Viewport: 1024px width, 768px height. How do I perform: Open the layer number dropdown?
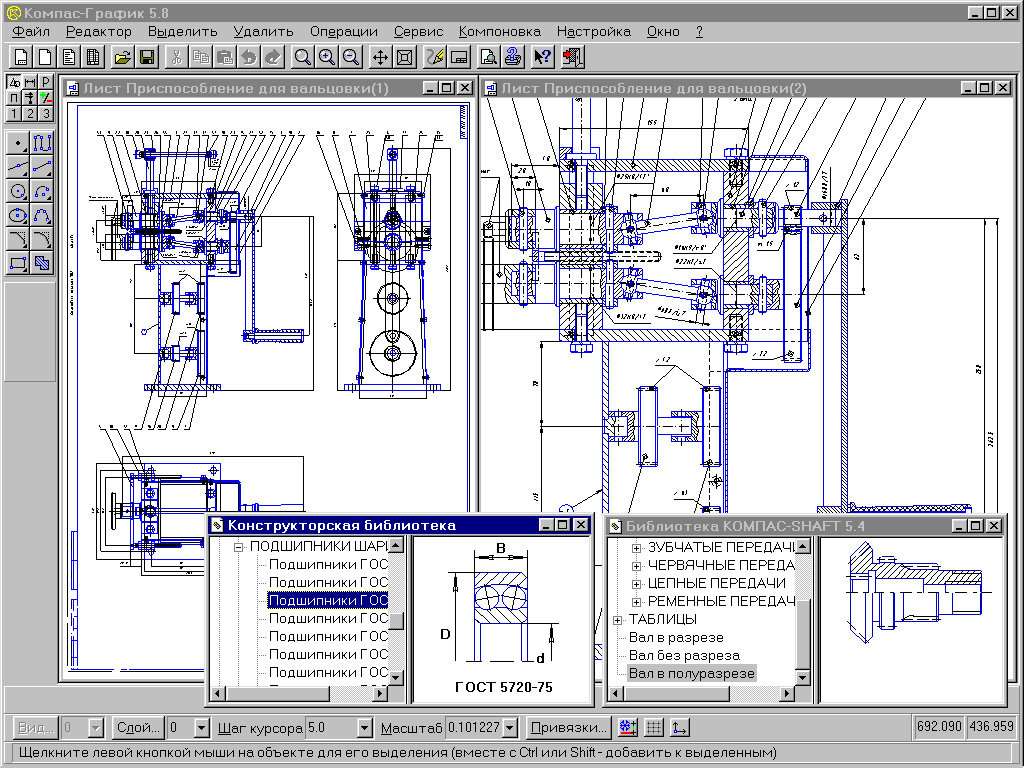(202, 727)
